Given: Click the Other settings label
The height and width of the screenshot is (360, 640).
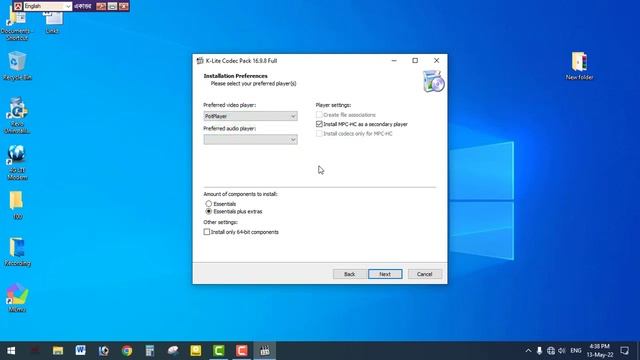Looking at the screenshot, I should pyautogui.click(x=220, y=222).
